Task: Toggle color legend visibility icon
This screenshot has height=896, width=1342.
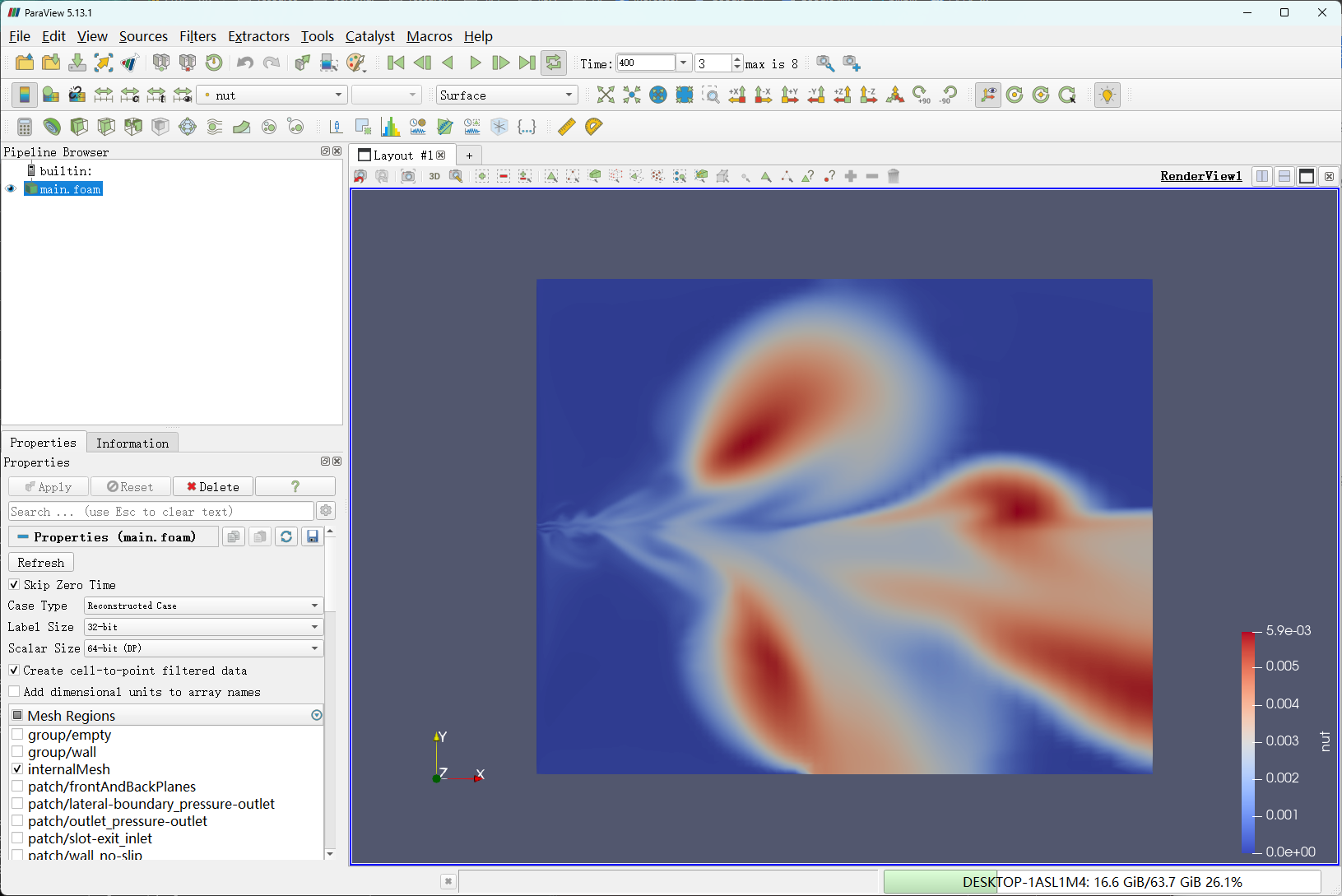Action: coord(25,95)
